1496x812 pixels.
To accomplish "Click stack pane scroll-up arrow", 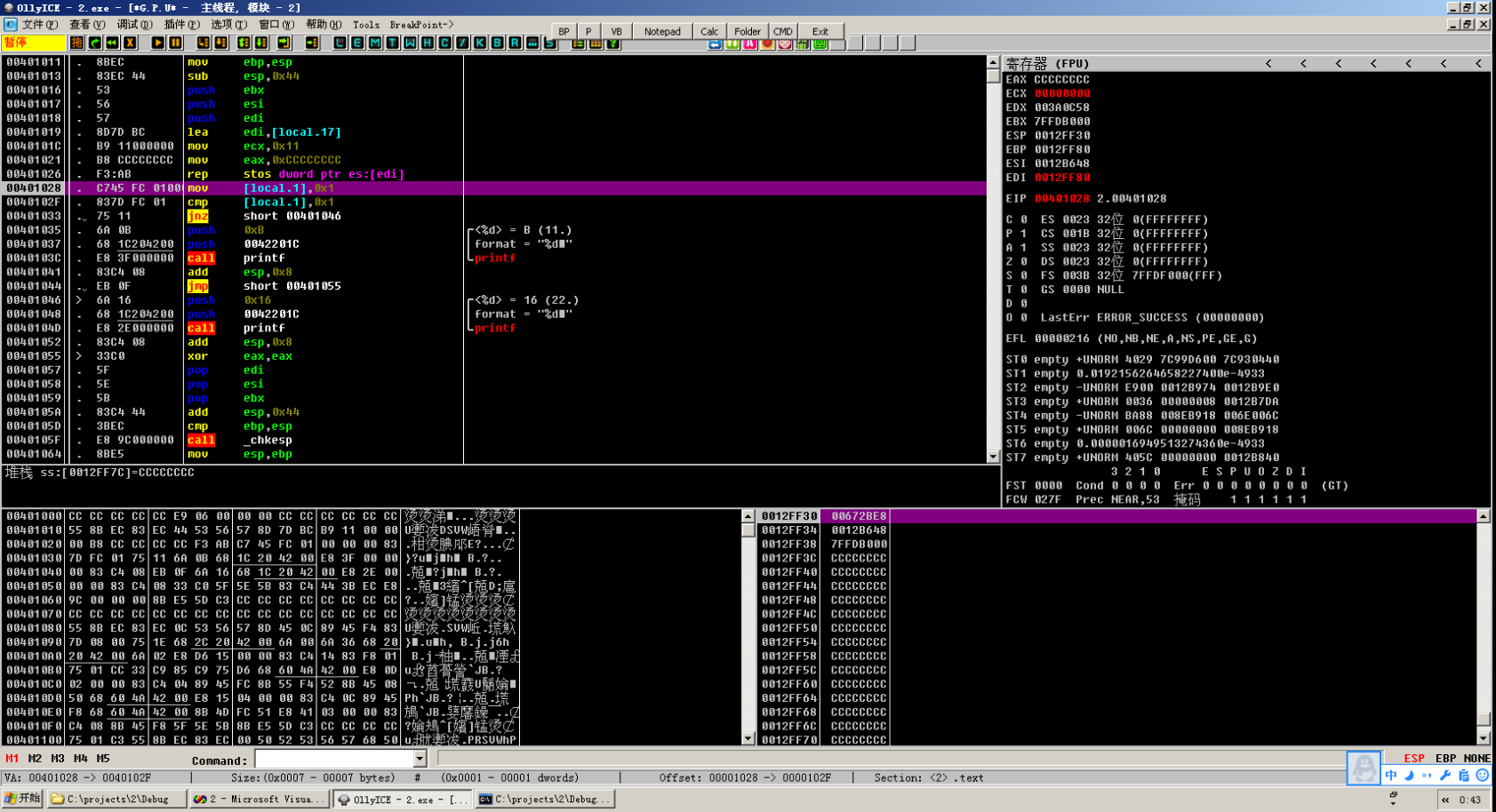I will click(x=1483, y=516).
